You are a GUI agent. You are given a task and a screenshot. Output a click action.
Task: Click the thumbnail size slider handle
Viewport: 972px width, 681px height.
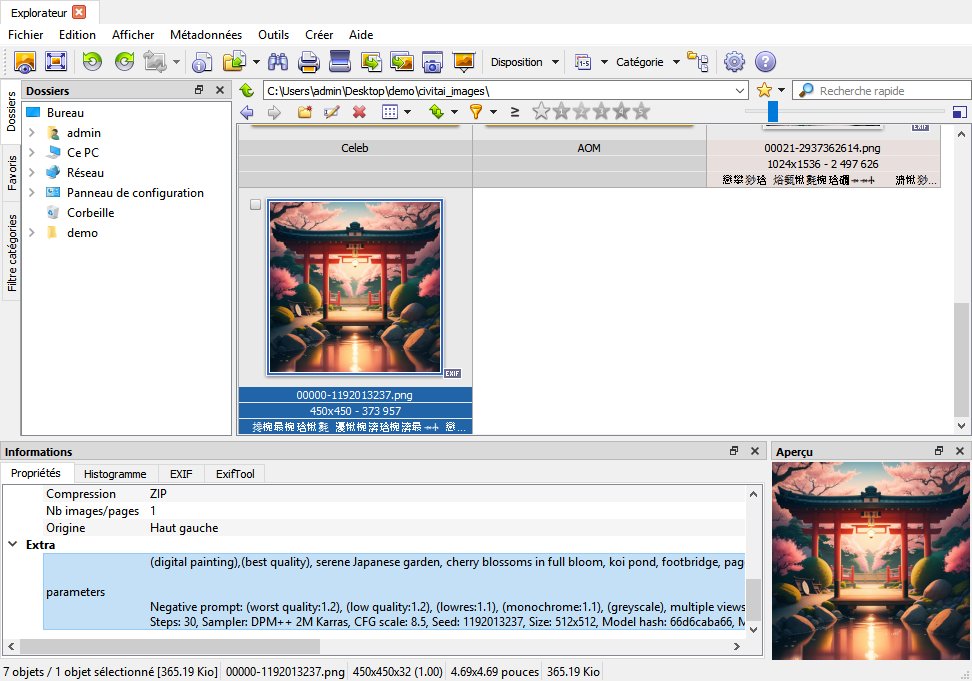point(773,112)
